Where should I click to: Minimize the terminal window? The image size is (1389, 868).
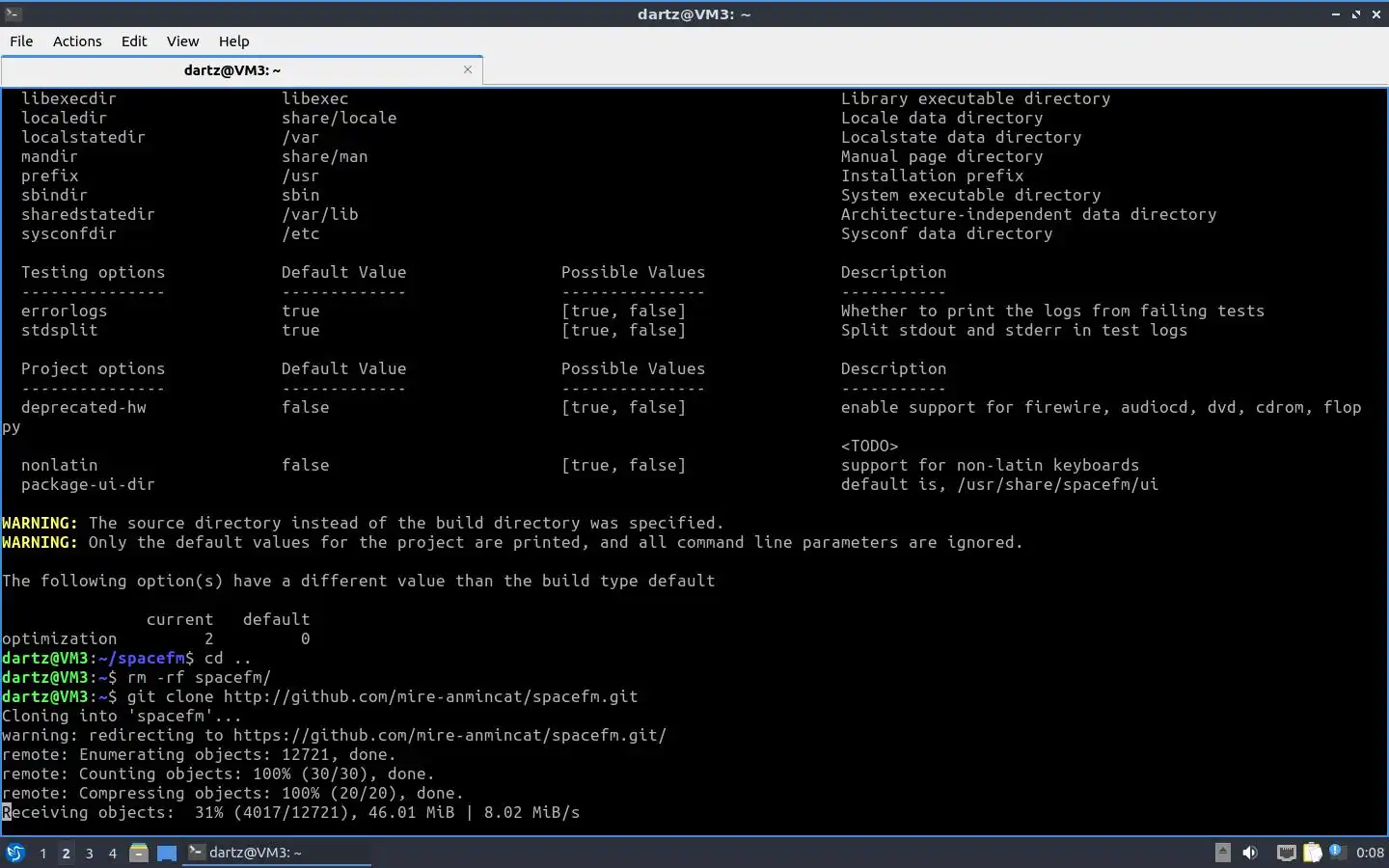pyautogui.click(x=1336, y=14)
